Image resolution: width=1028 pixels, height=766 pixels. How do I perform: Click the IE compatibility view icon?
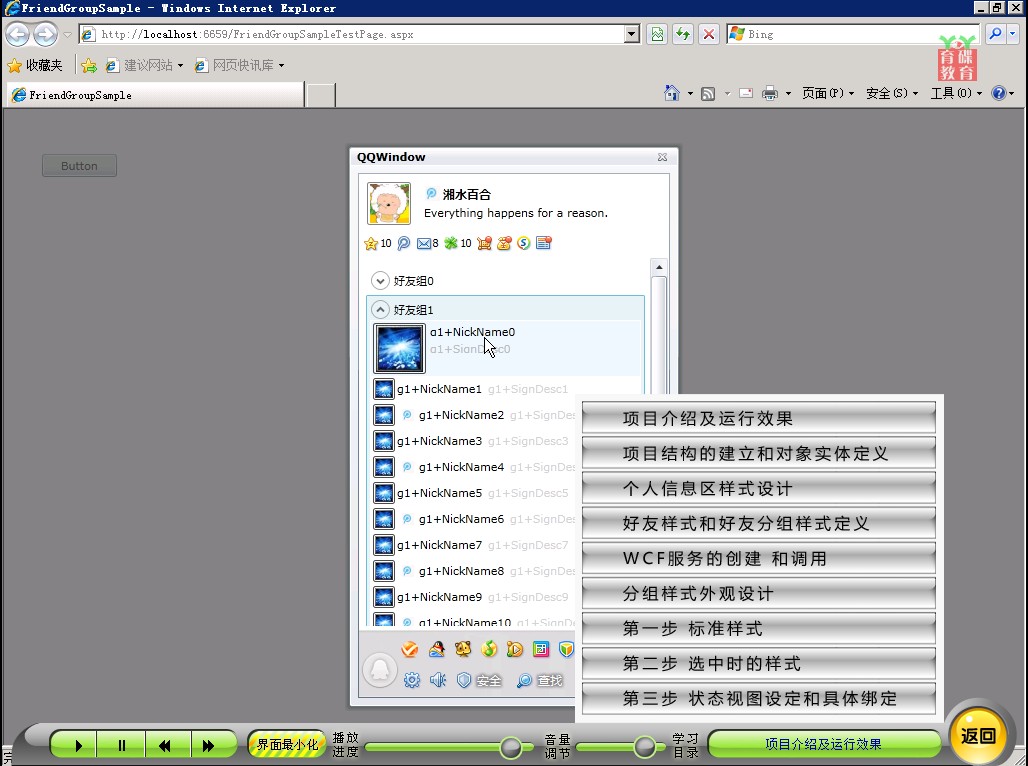coord(657,34)
